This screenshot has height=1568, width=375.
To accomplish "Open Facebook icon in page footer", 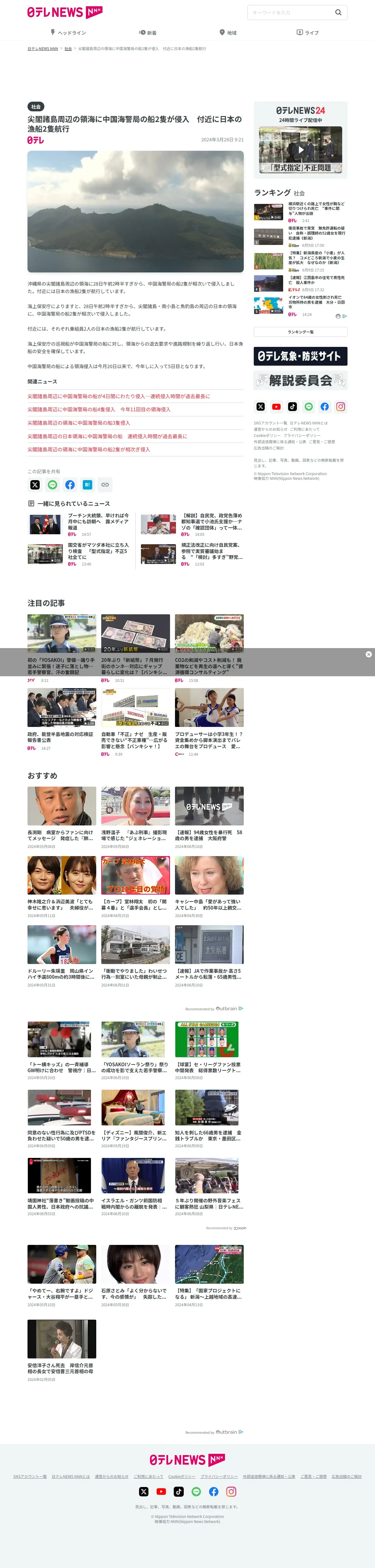I will pyautogui.click(x=213, y=1491).
